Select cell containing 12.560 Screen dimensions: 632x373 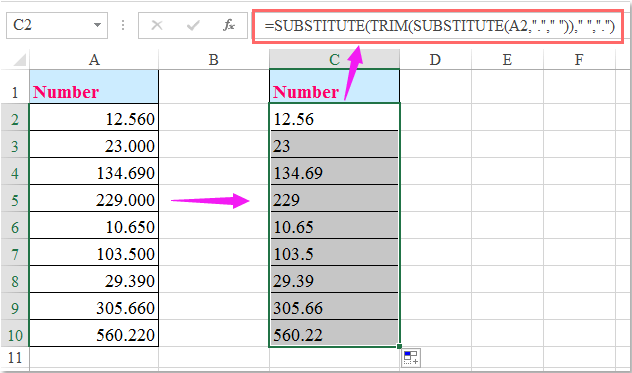point(94,117)
